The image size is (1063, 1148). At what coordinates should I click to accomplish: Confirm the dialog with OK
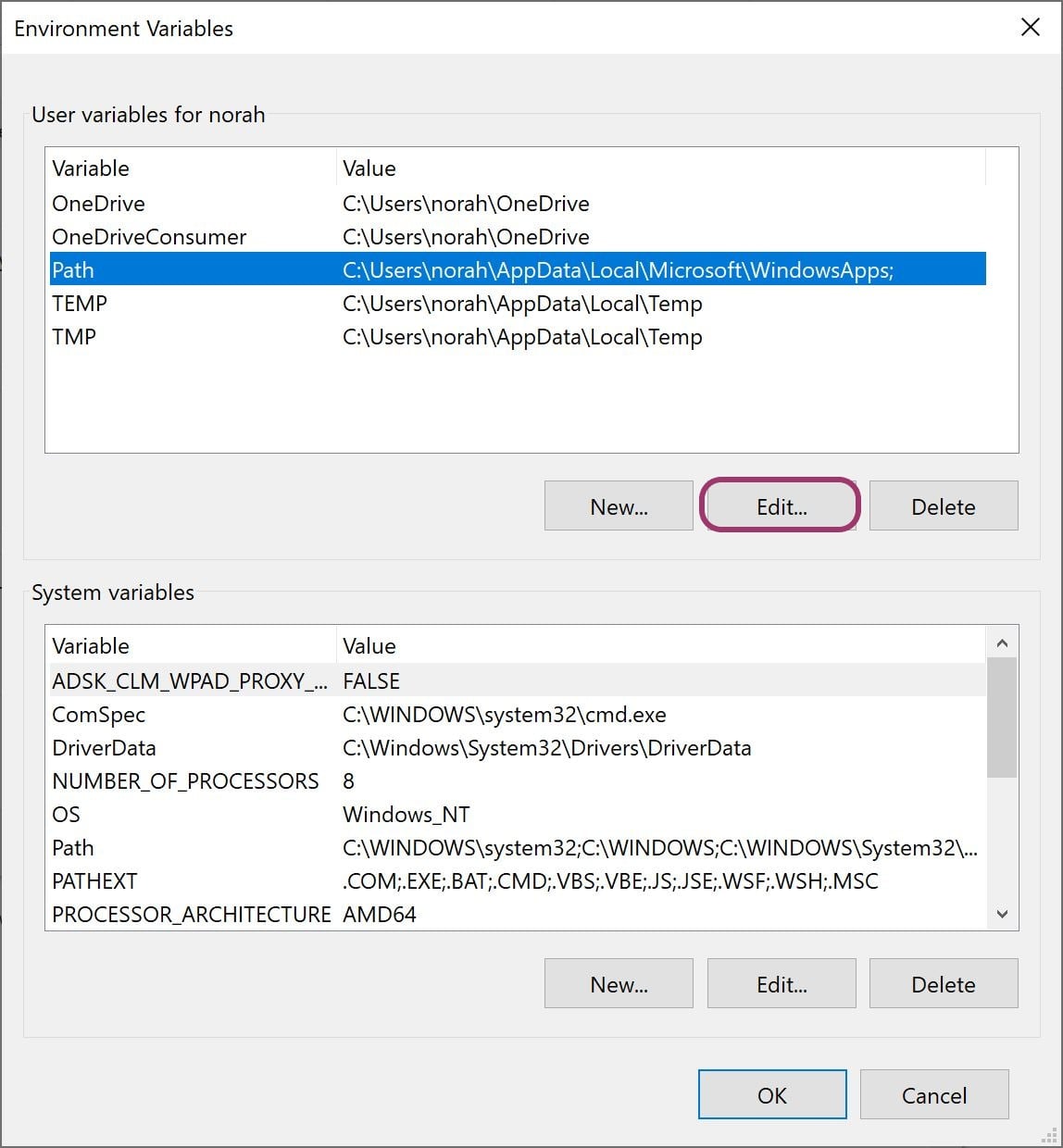pos(772,1094)
